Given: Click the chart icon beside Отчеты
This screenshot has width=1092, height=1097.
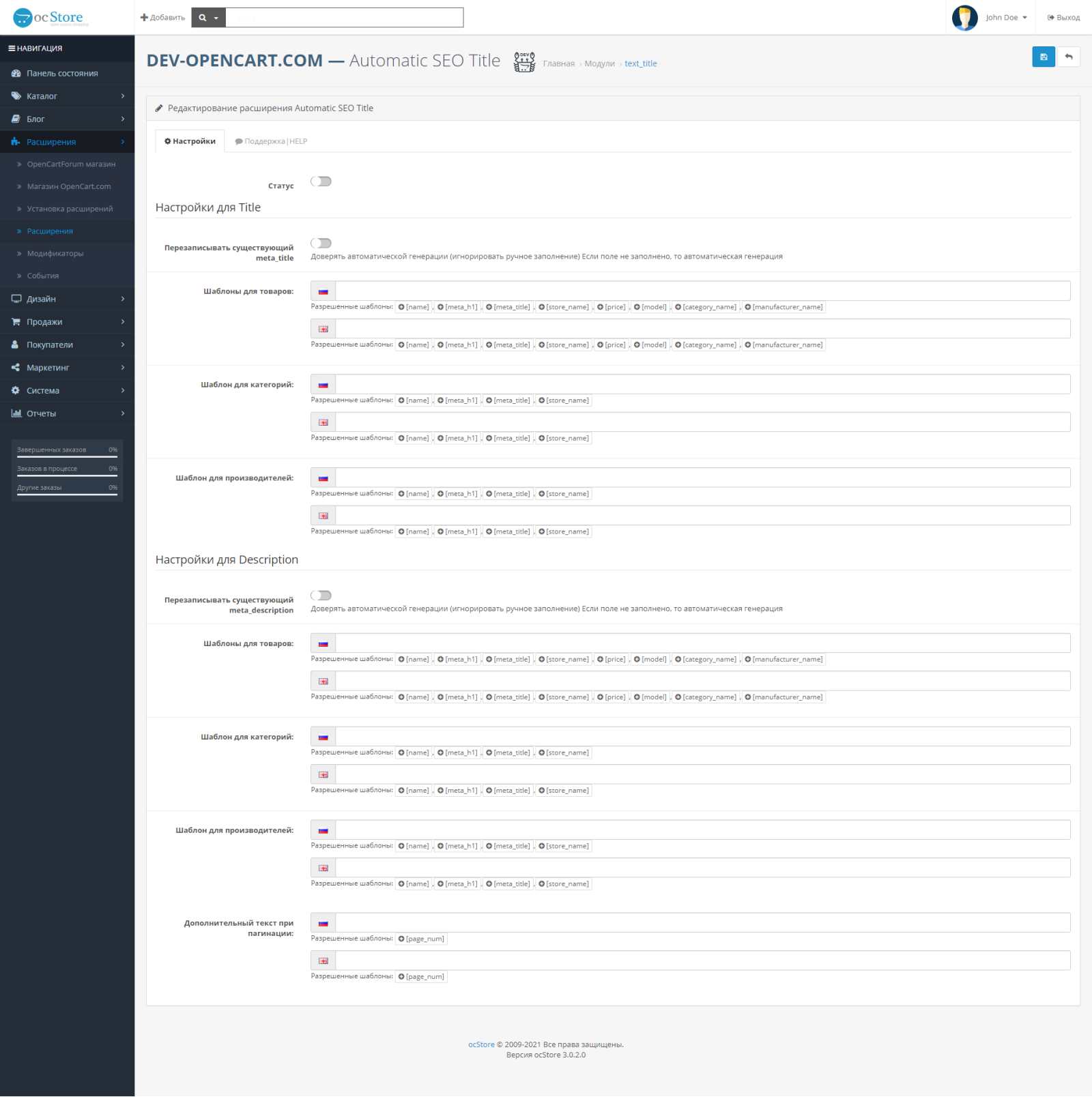Looking at the screenshot, I should [x=16, y=413].
